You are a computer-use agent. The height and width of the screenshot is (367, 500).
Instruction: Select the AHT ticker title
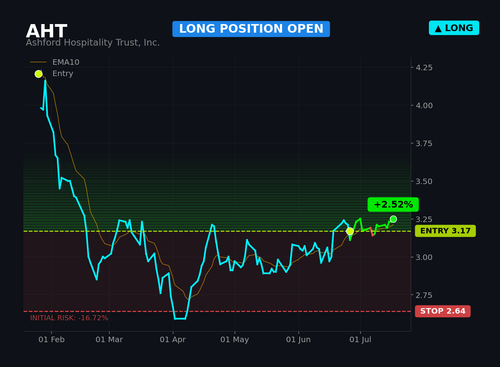coord(47,31)
